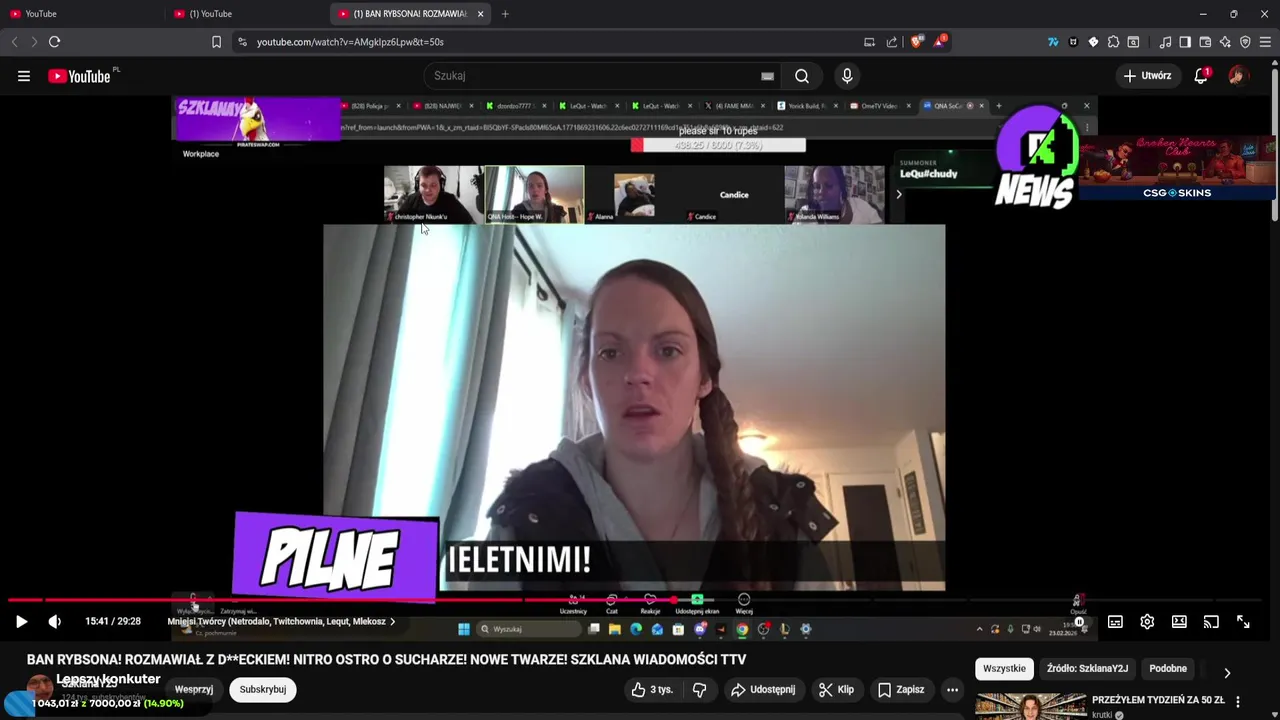
Task: Run search with the magnifier button
Action: tap(802, 76)
